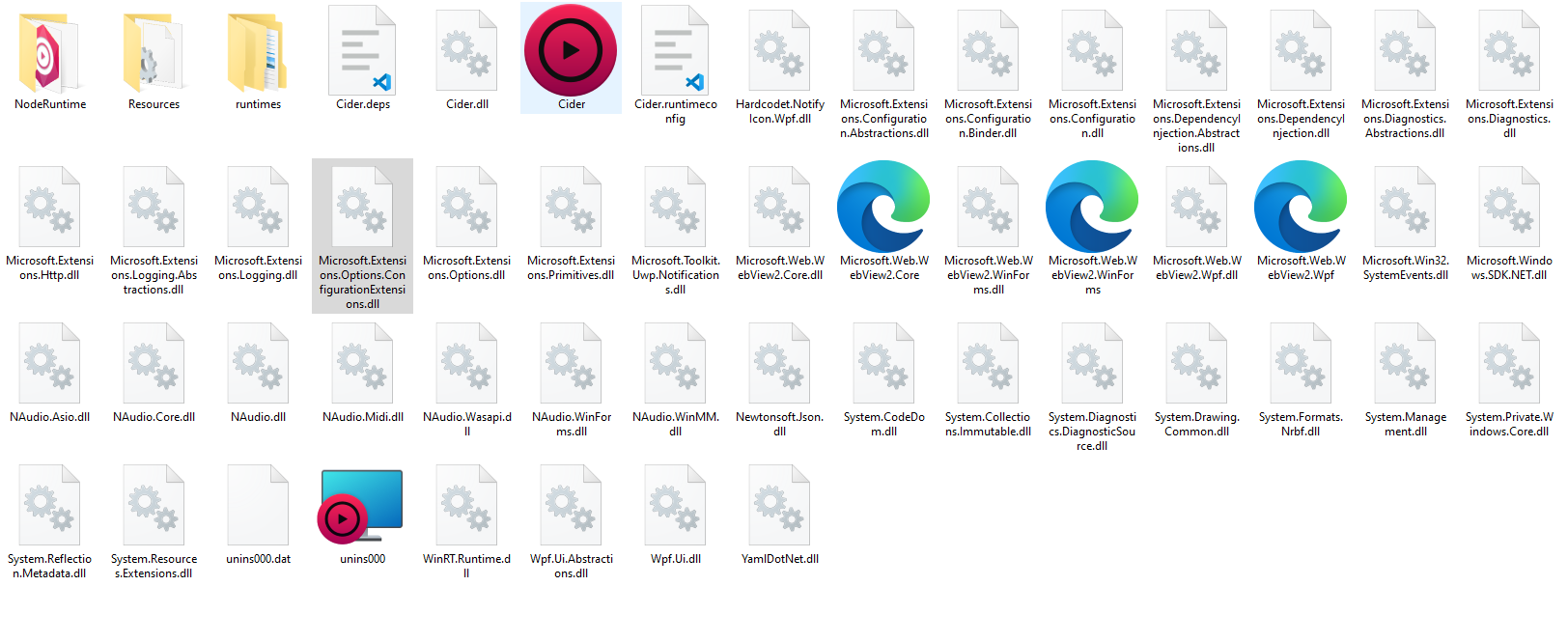The image size is (1568, 642).
Task: Select System.Diagnostics.DiagnosticSource.dll icon
Action: point(1092,363)
